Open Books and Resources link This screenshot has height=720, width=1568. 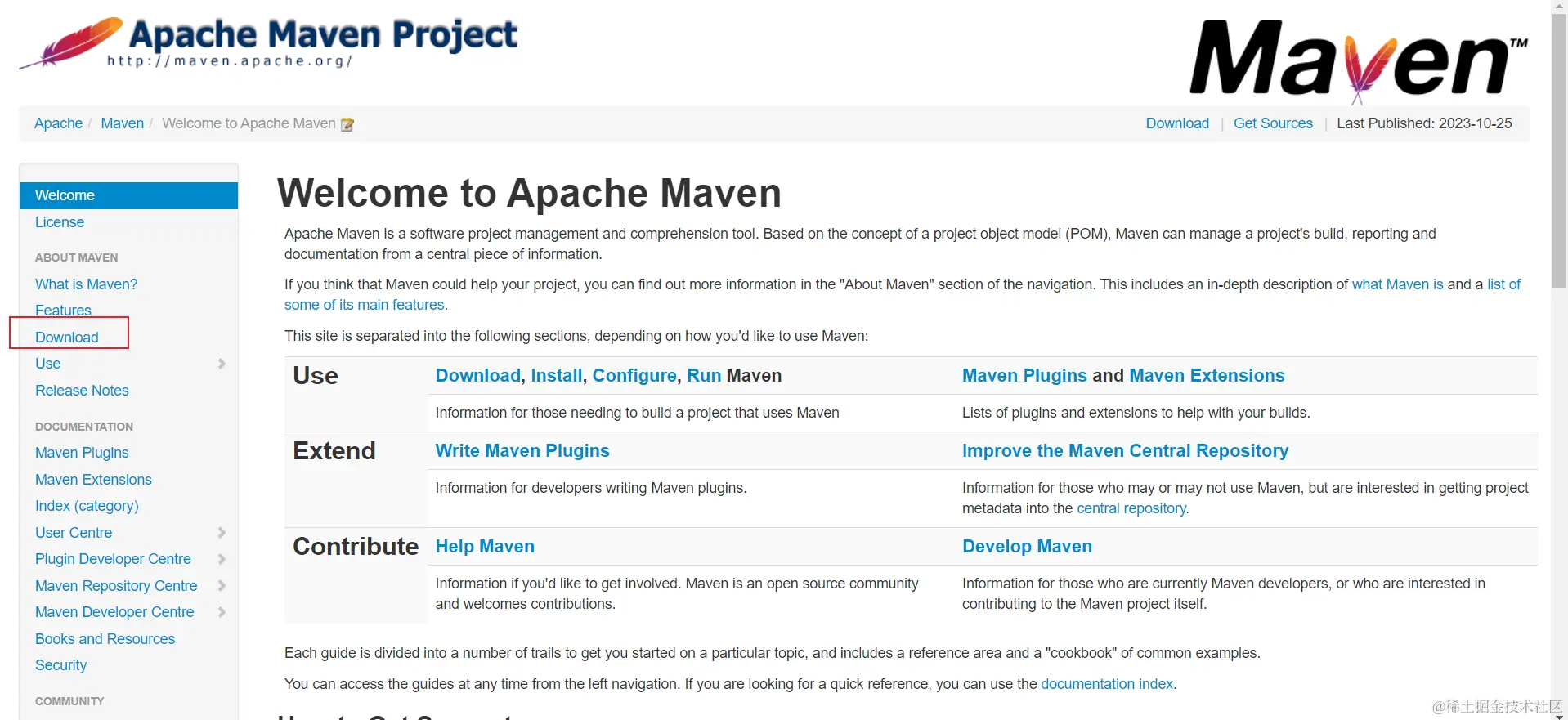click(x=105, y=639)
